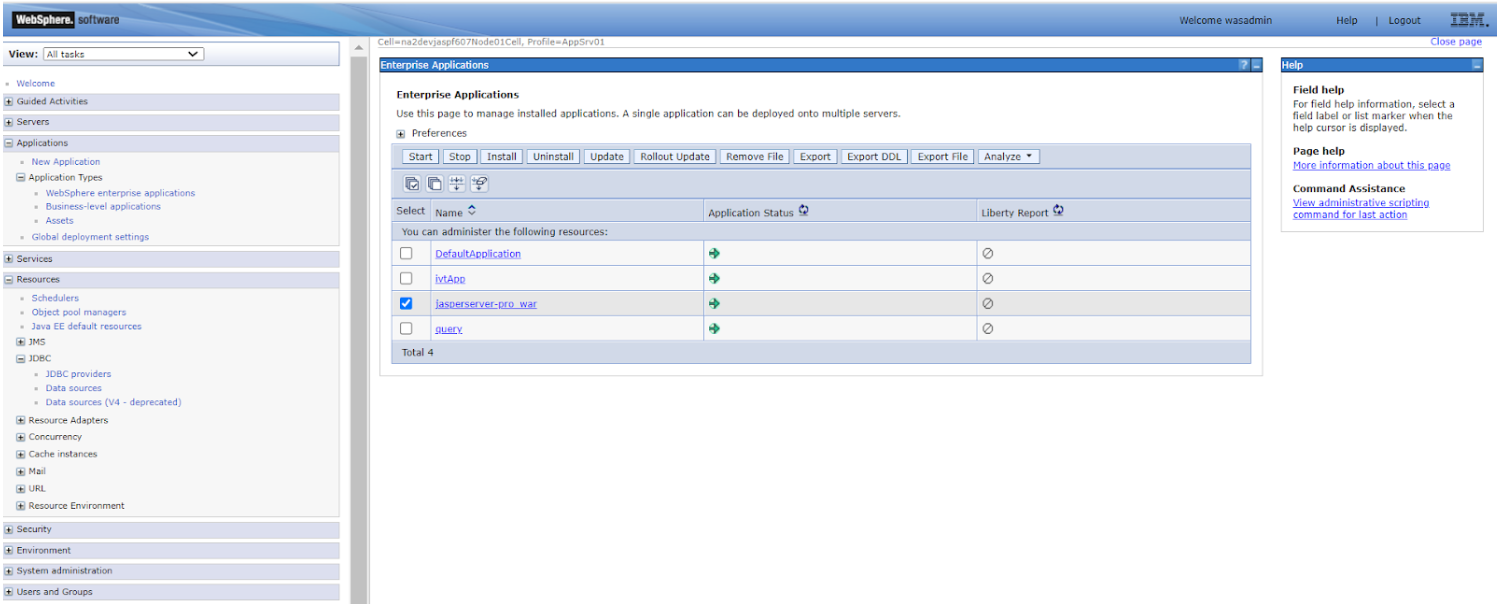Viewport: 1498px width, 604px height.
Task: Open View administrative scripting command link
Action: (x=1361, y=209)
